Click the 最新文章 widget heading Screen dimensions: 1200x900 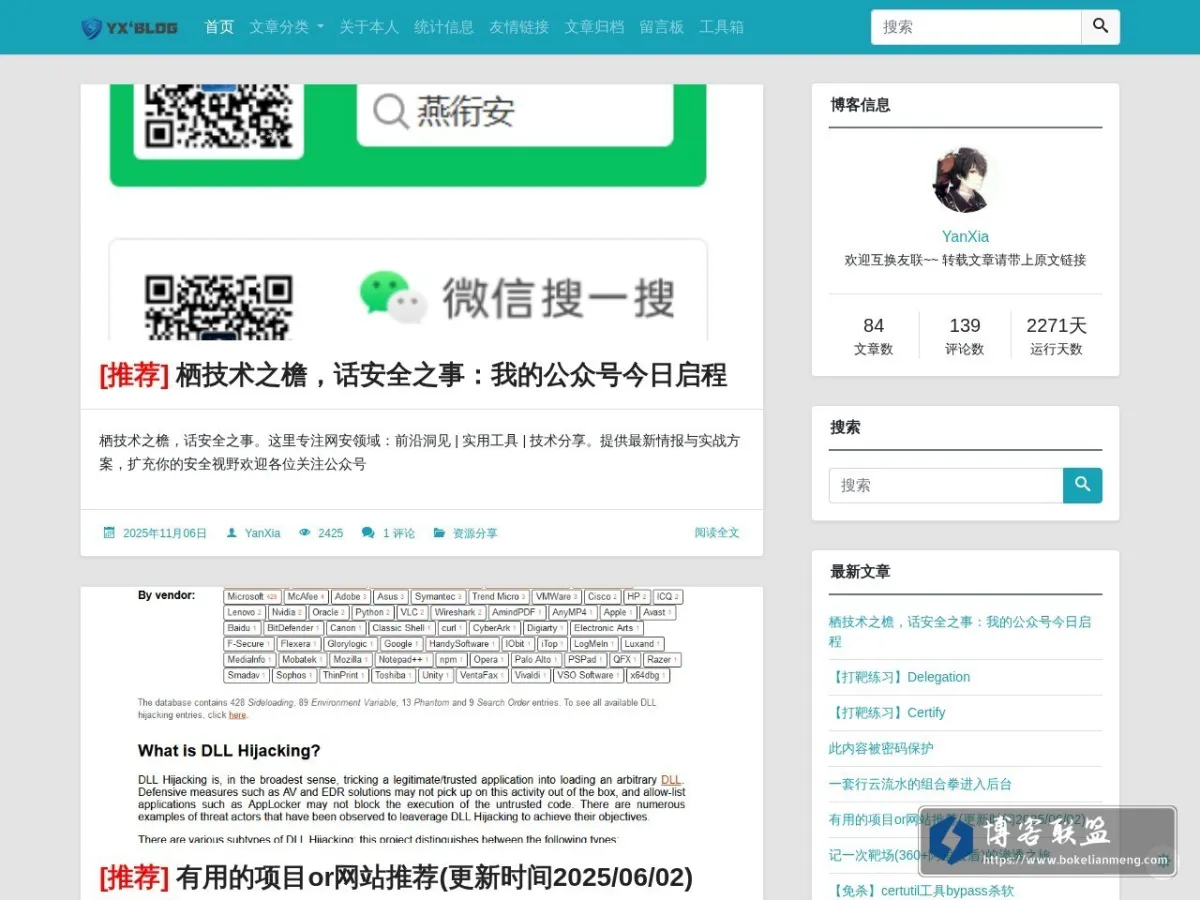(x=860, y=572)
